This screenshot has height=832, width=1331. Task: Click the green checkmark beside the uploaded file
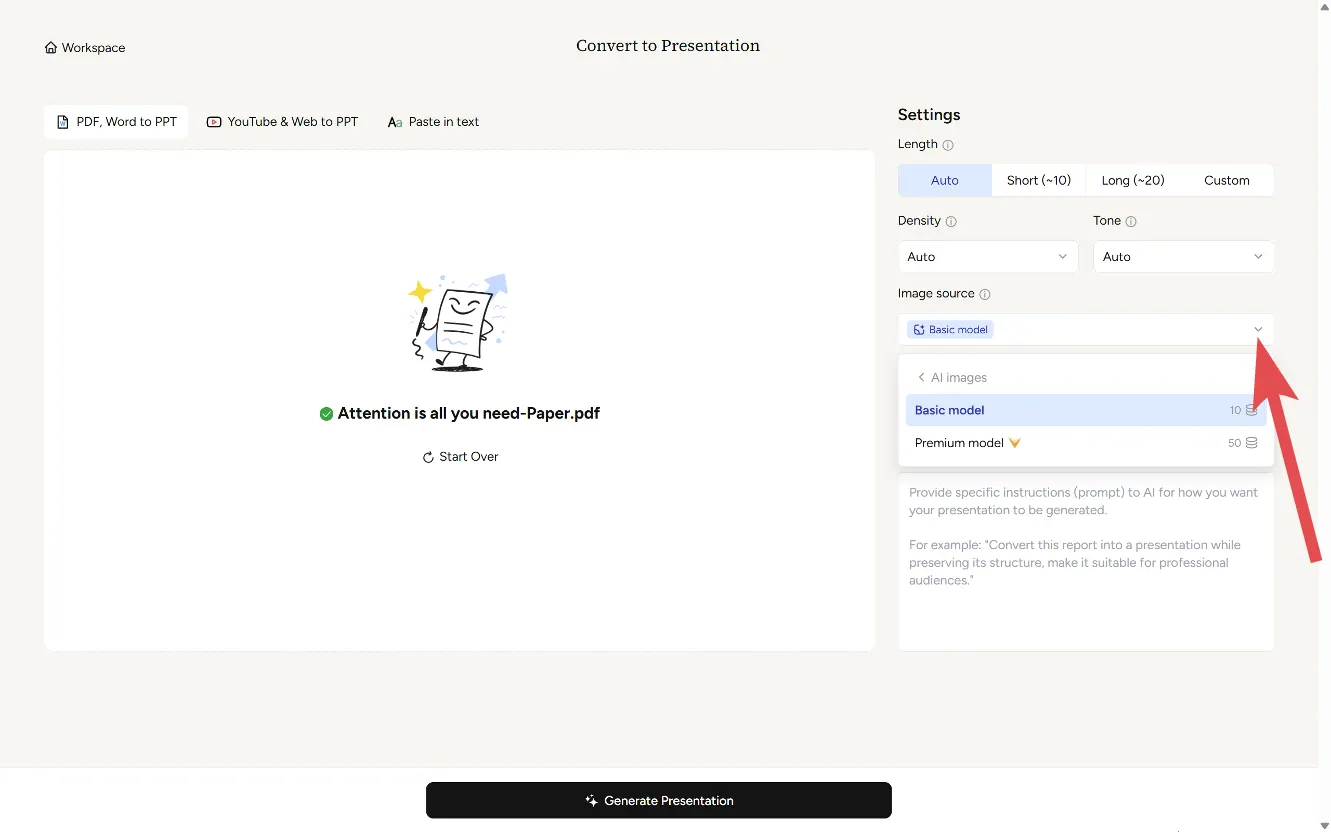tap(326, 414)
